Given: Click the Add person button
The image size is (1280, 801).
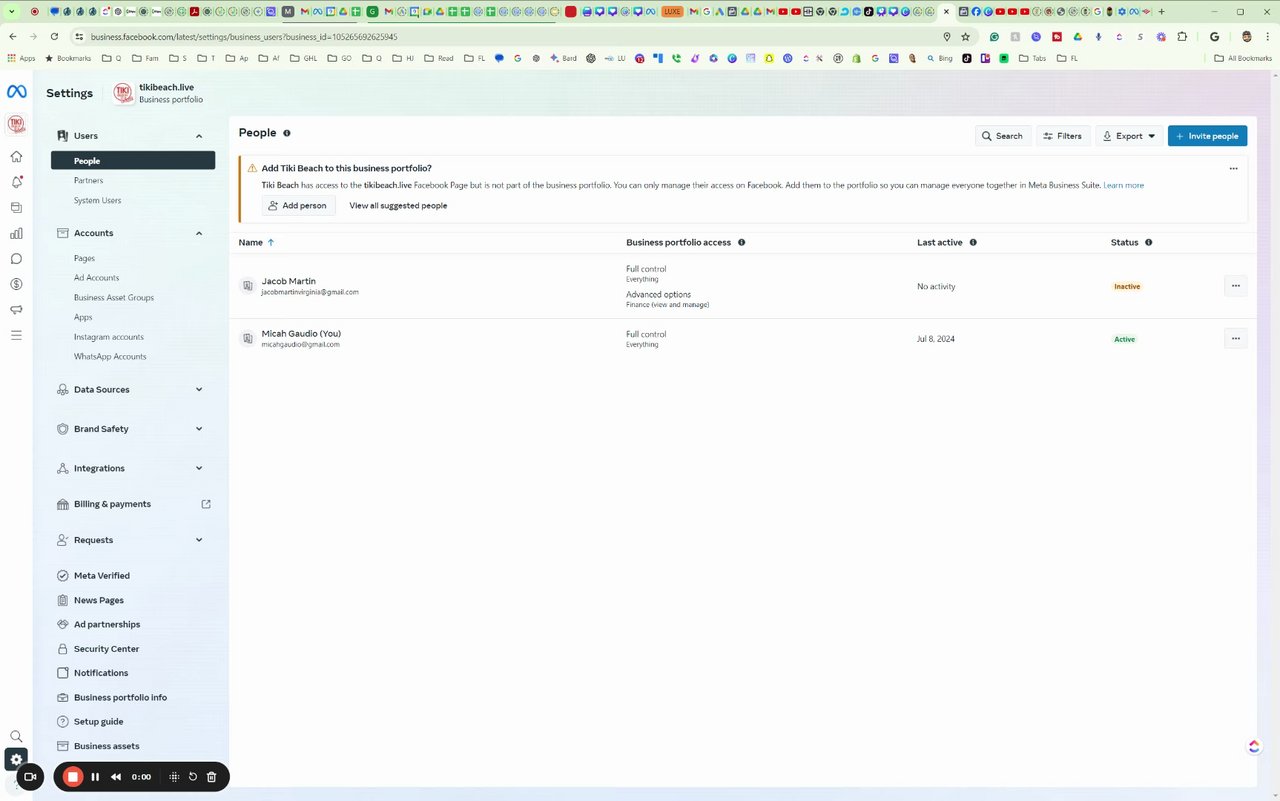Looking at the screenshot, I should coord(298,206).
